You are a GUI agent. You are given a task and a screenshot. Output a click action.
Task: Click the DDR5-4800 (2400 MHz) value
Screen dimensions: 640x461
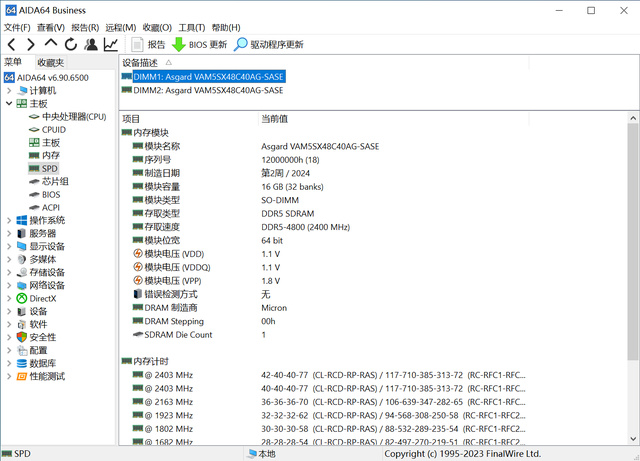(305, 227)
